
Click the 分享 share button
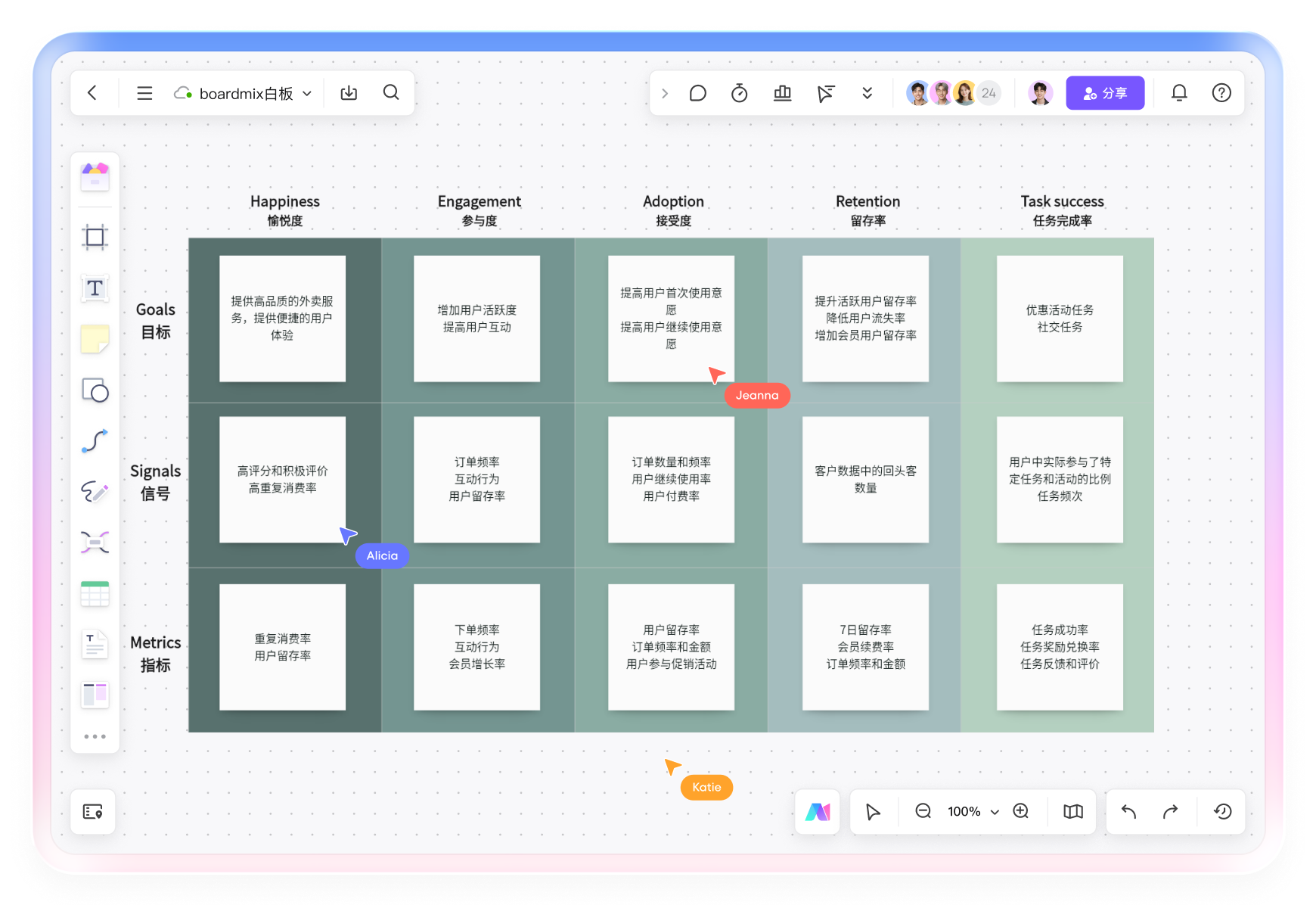click(1104, 93)
